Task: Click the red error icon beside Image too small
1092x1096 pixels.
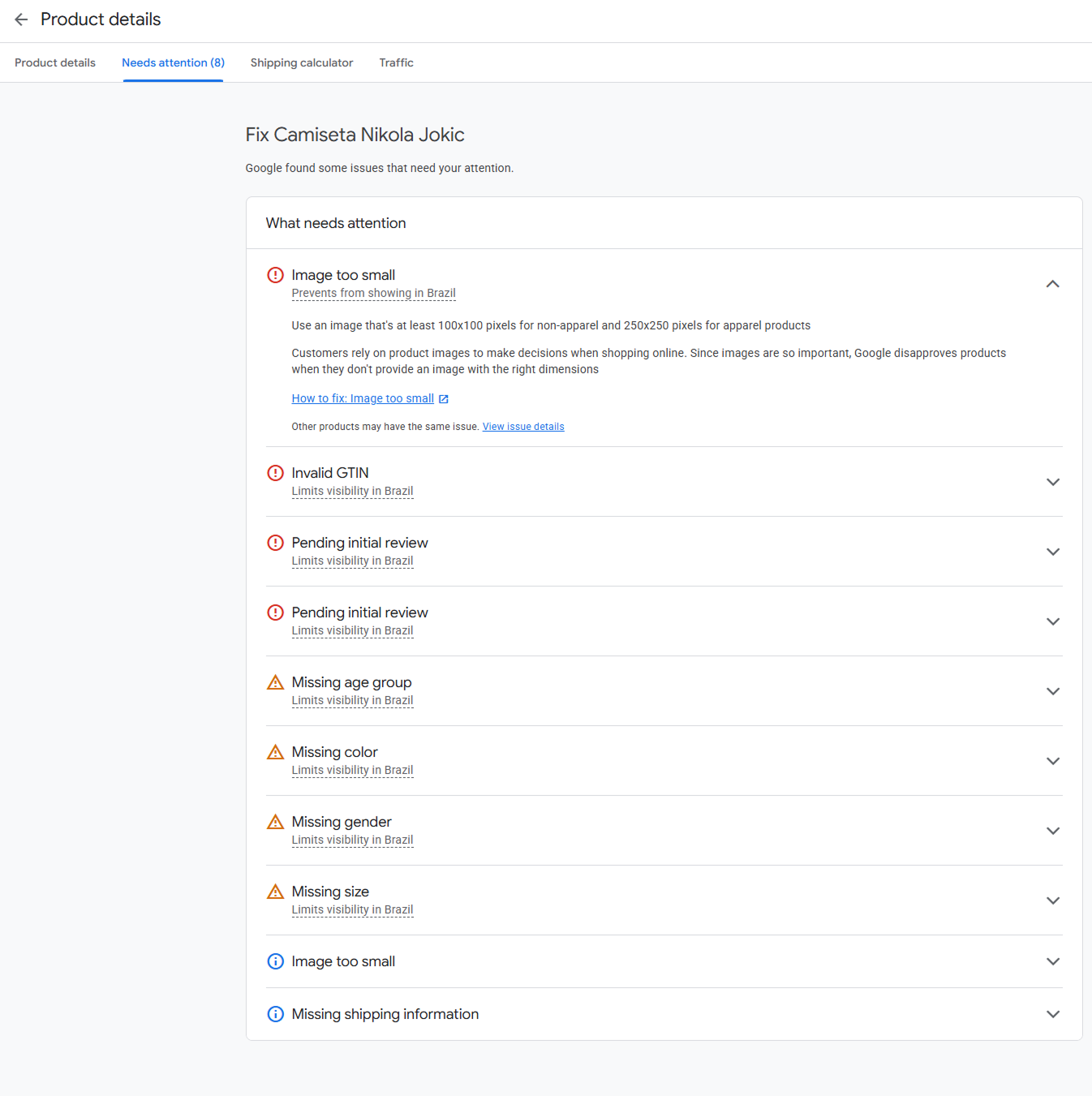Action: tap(276, 275)
